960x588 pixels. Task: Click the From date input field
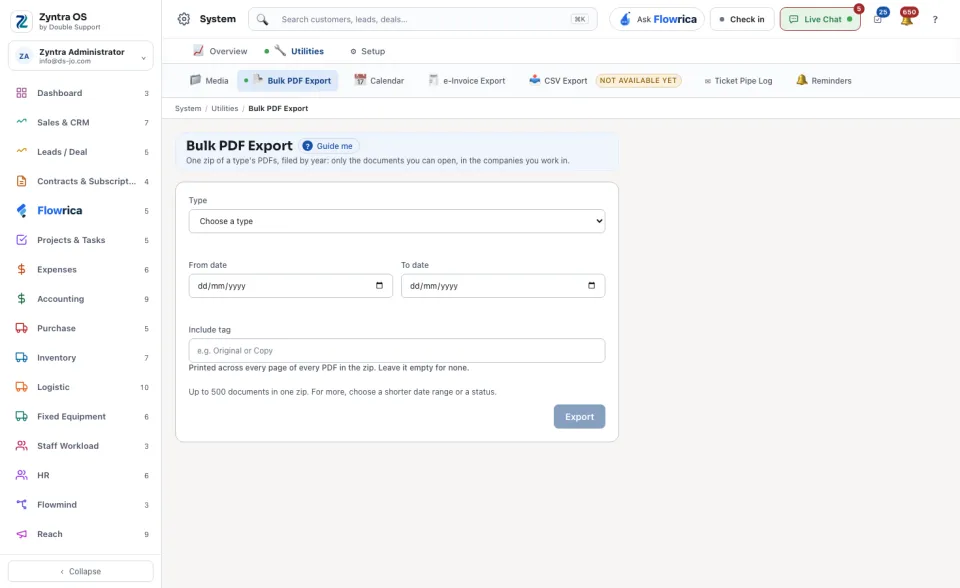(x=290, y=286)
